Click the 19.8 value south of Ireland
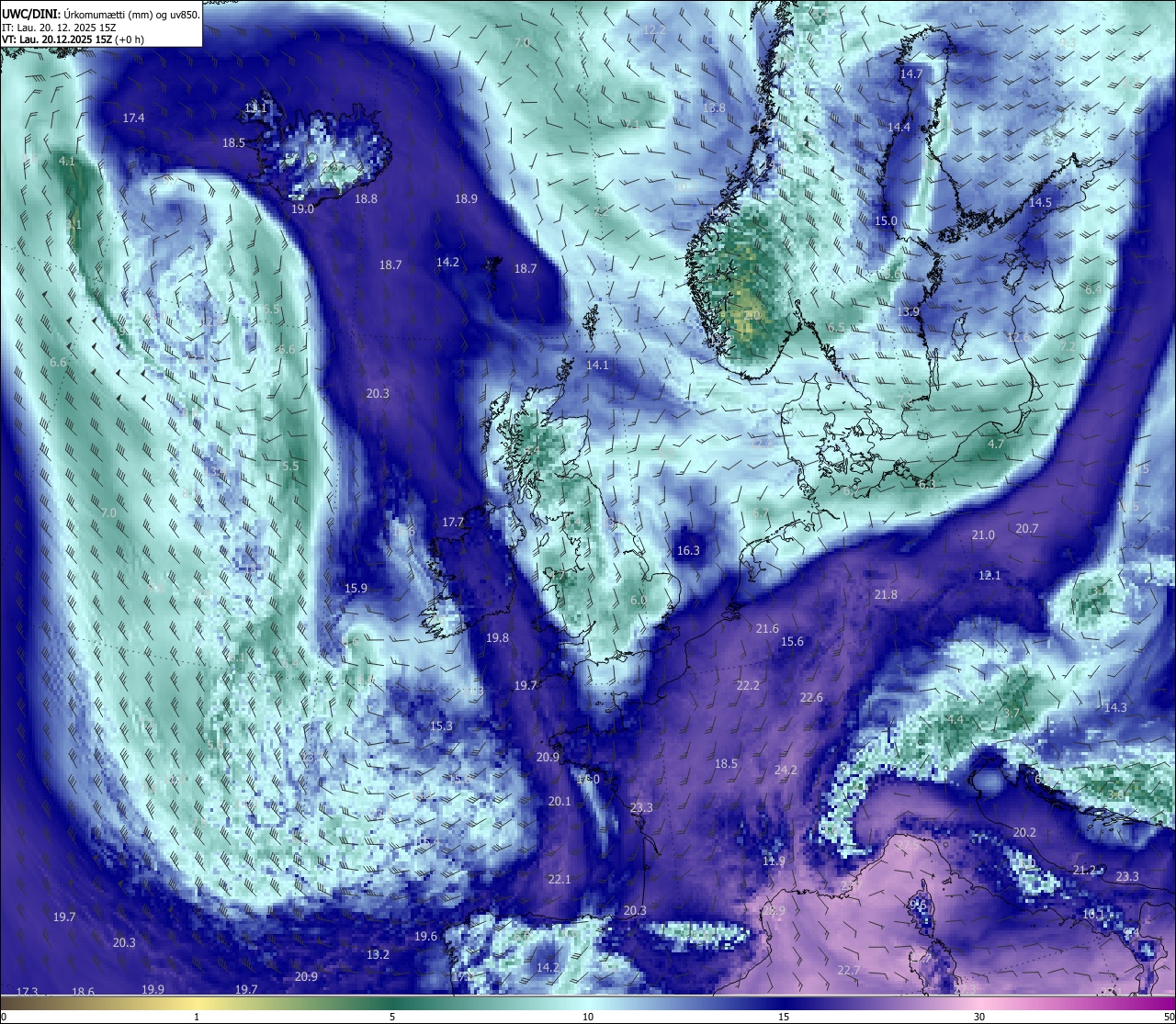 click(497, 637)
